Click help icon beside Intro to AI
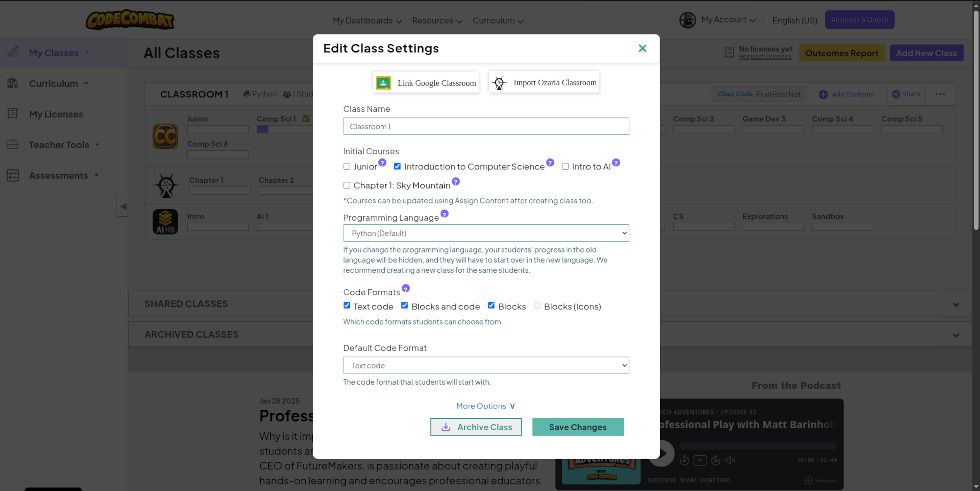Image resolution: width=980 pixels, height=491 pixels. (616, 162)
